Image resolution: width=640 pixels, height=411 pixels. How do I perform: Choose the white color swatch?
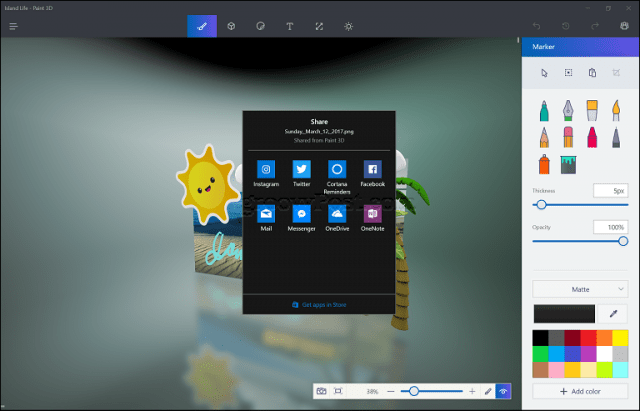pyautogui.click(x=604, y=354)
